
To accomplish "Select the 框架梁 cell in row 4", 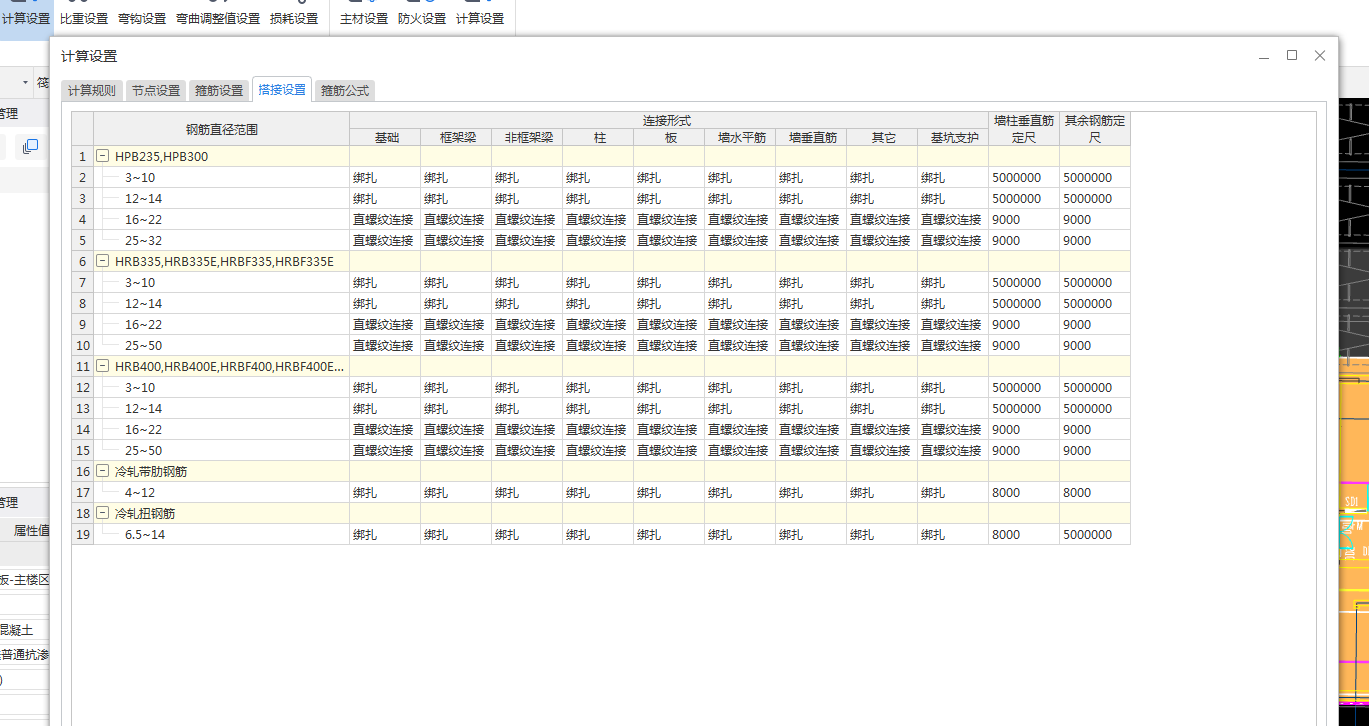I will click(457, 220).
